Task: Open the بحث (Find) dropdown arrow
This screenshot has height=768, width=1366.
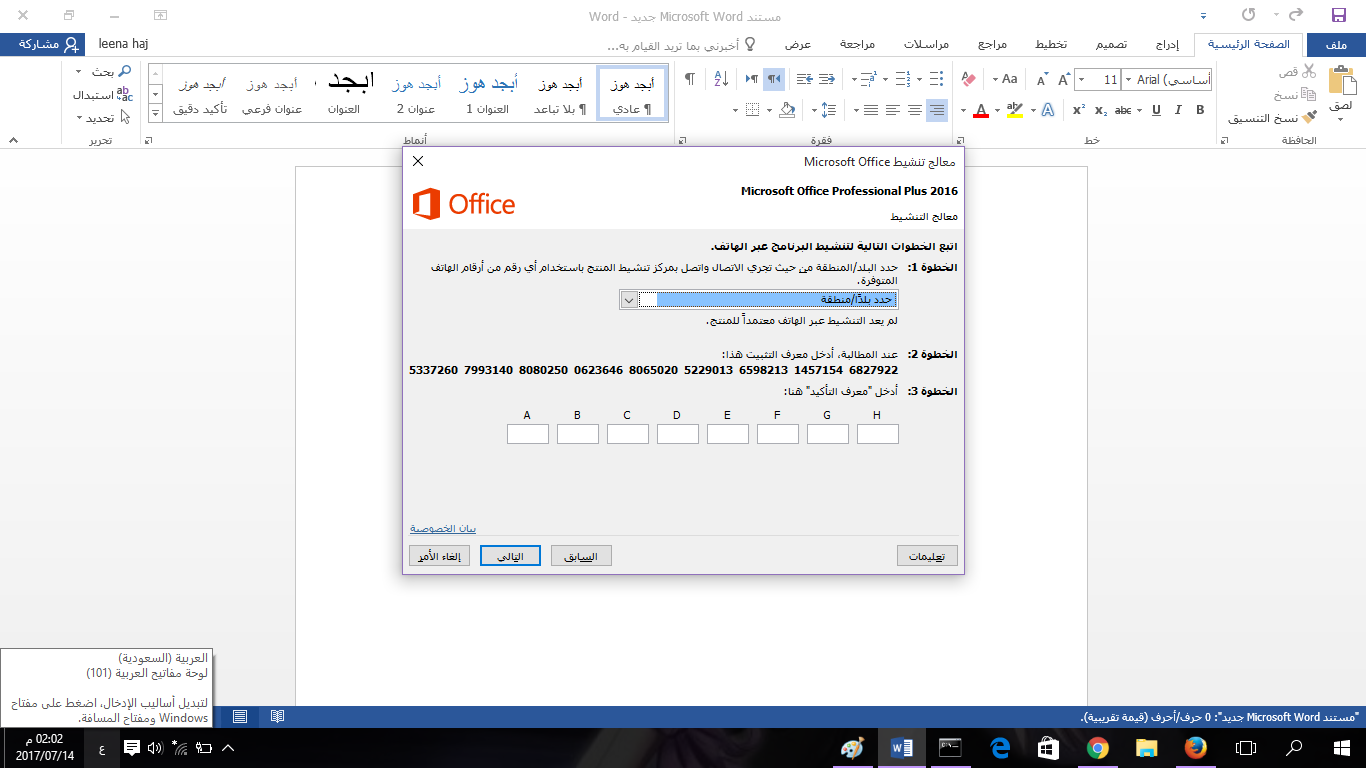Action: tap(80, 72)
